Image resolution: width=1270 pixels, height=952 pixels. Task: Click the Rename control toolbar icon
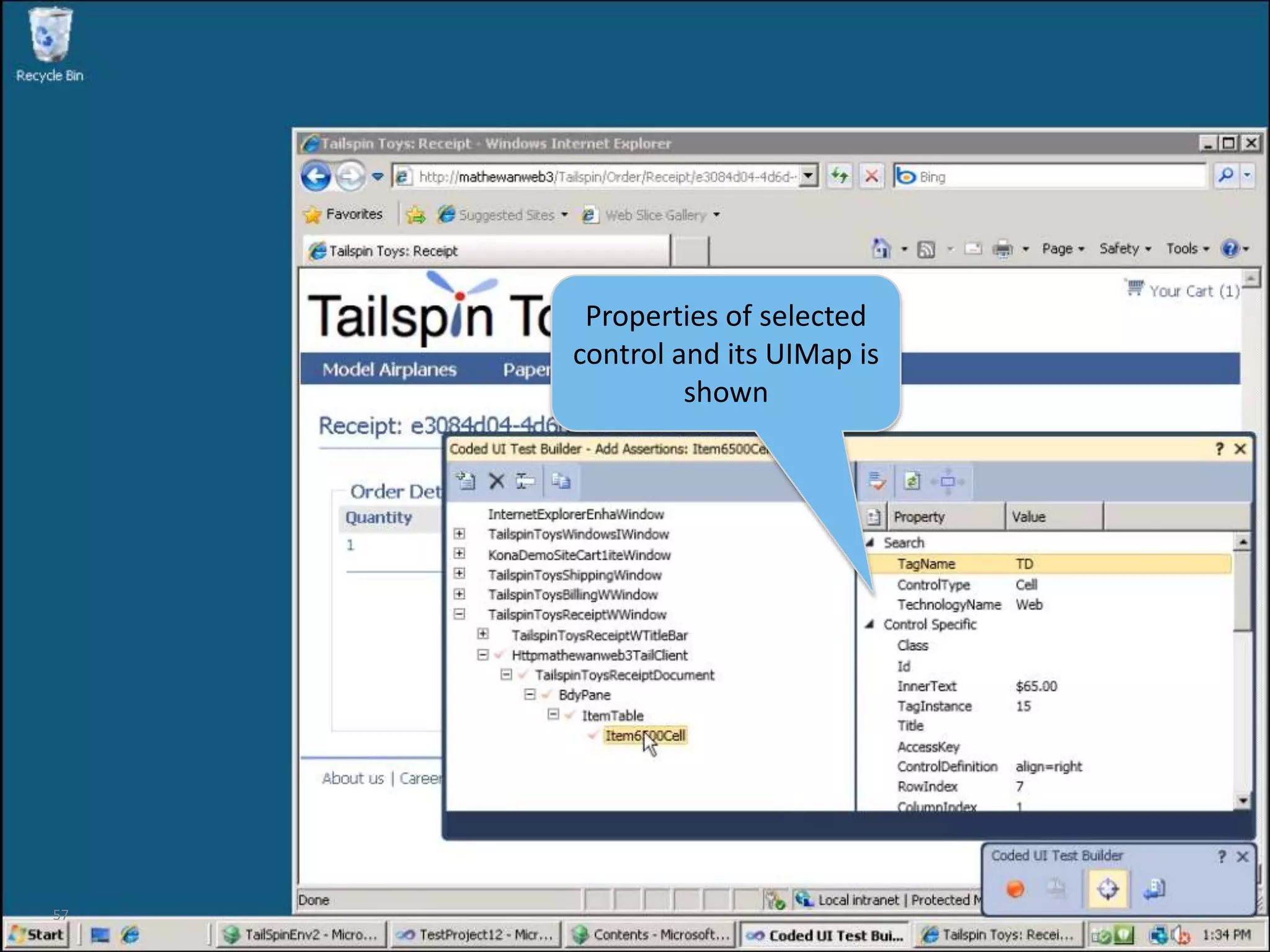525,481
